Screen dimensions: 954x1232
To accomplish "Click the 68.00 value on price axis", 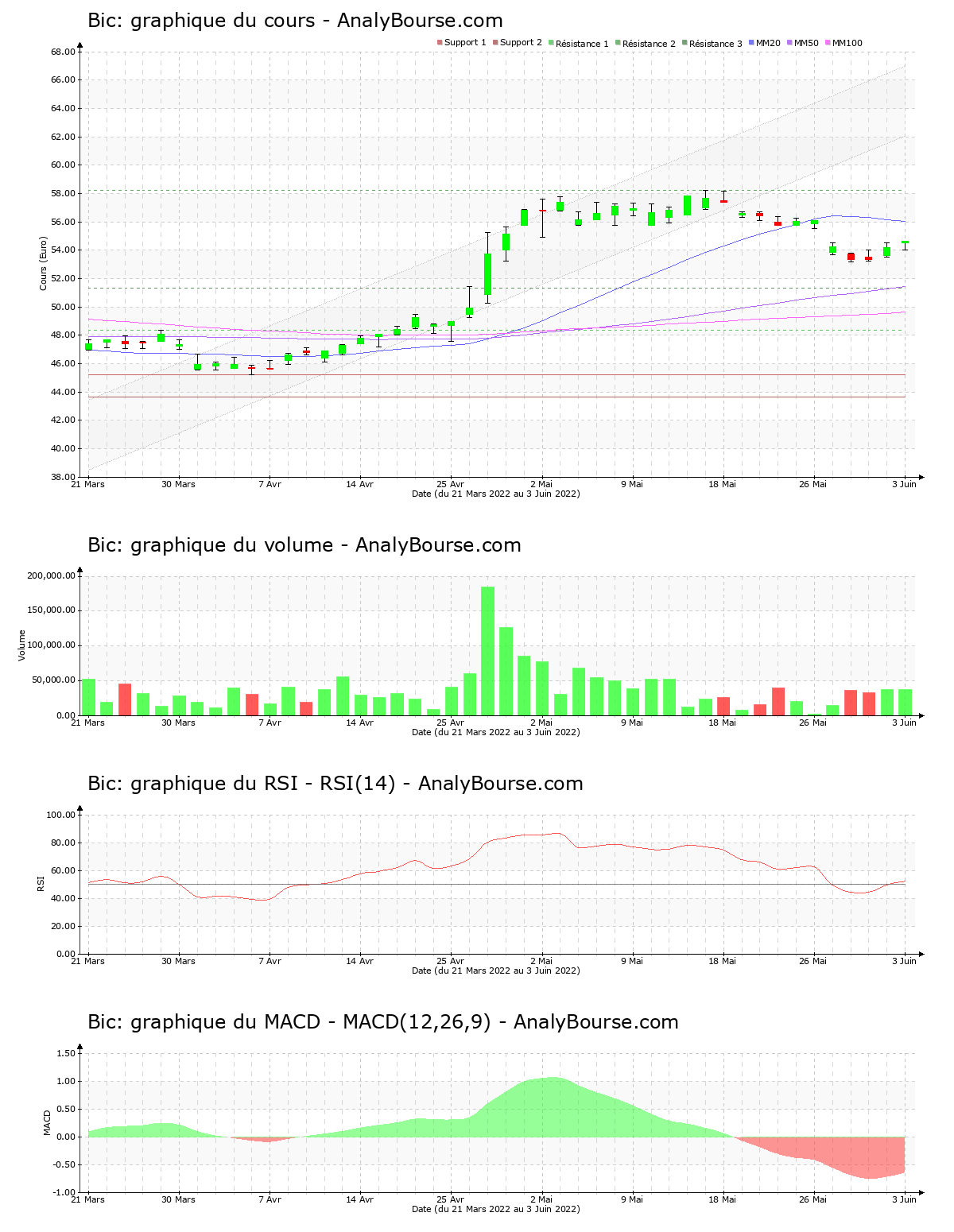I will point(63,52).
